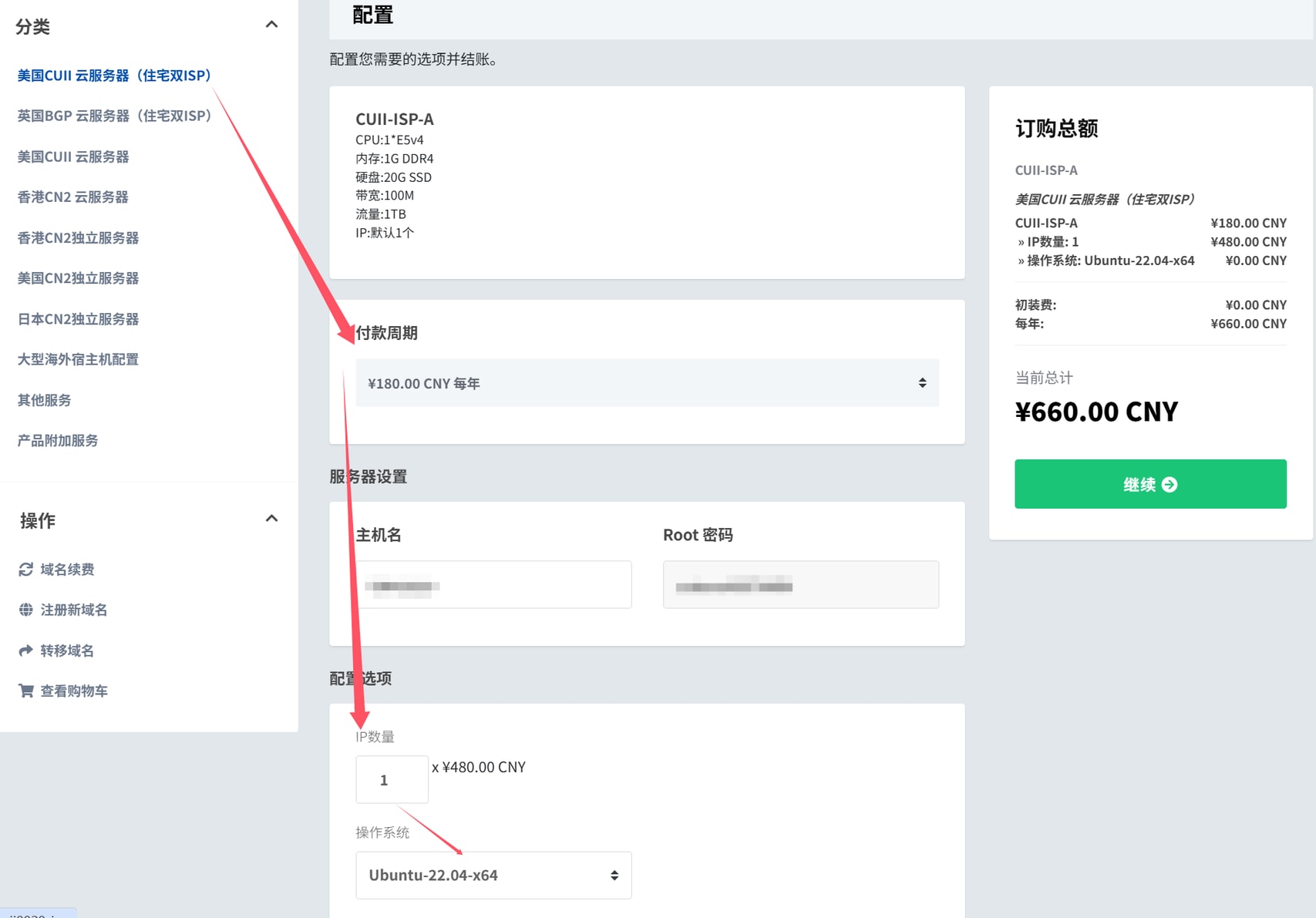This screenshot has width=1316, height=918.
Task: Click the share arrow icon beside 转移域名
Action: (25, 651)
